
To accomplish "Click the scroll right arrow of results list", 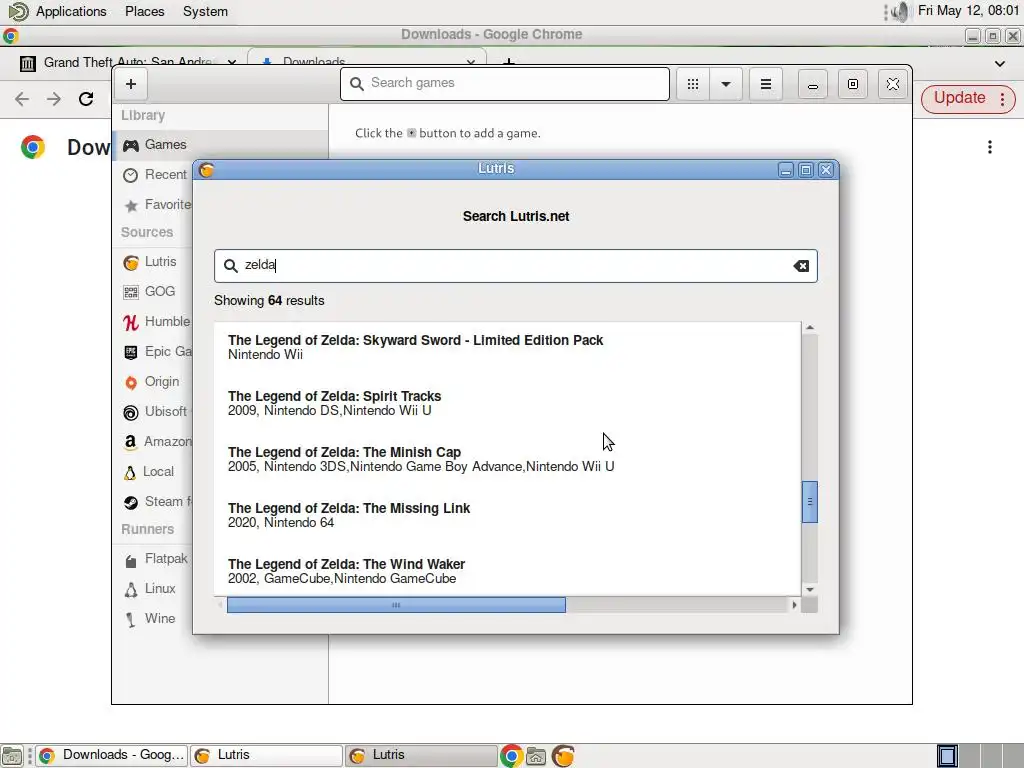I will pos(794,605).
